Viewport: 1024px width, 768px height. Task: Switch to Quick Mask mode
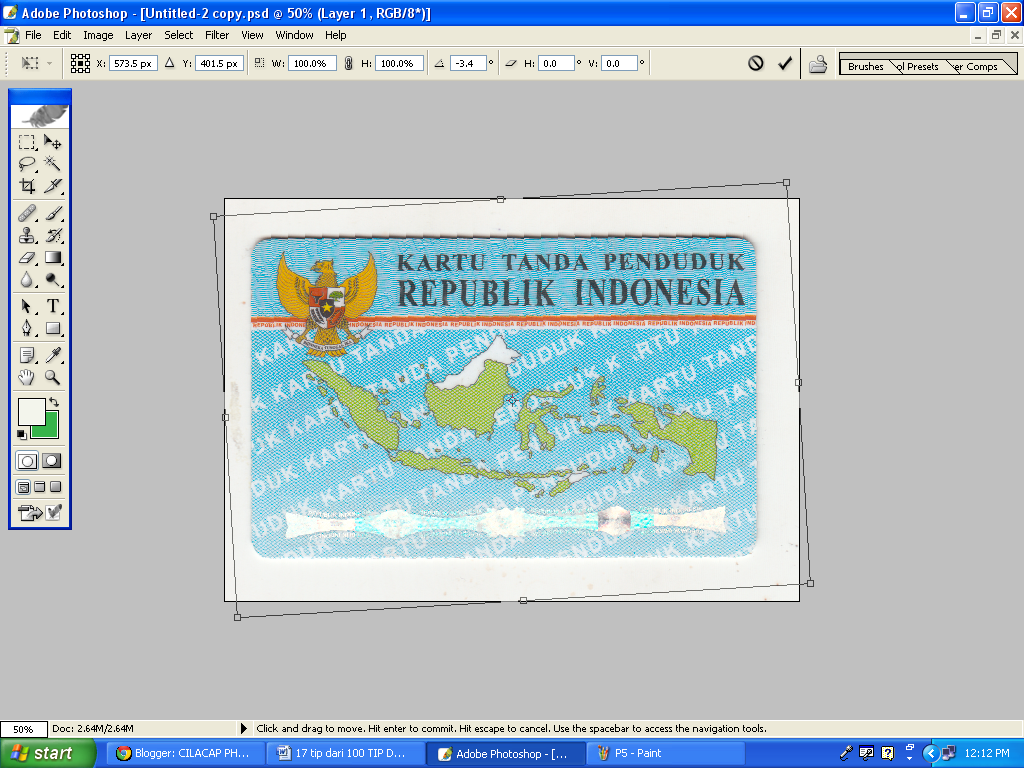click(x=52, y=461)
